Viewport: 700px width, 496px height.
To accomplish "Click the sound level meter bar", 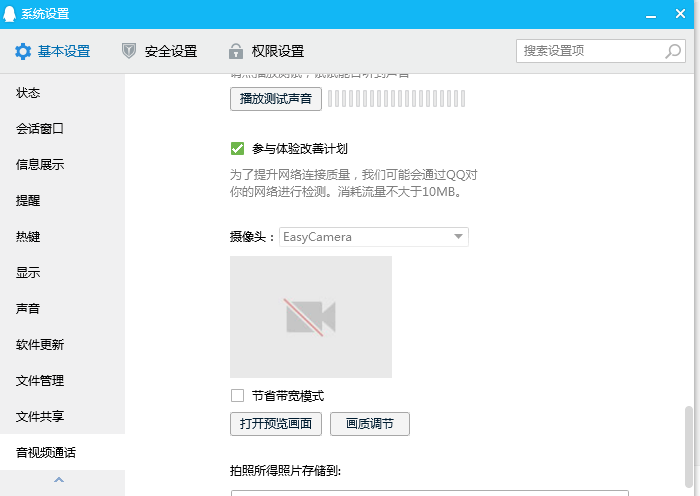I will (397, 98).
